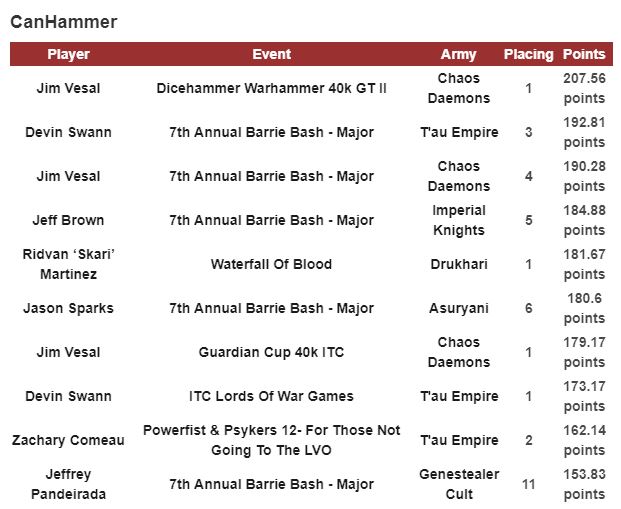Click player Jeffrey Pandeirada
This screenshot has height=509, width=621.
tap(68, 484)
